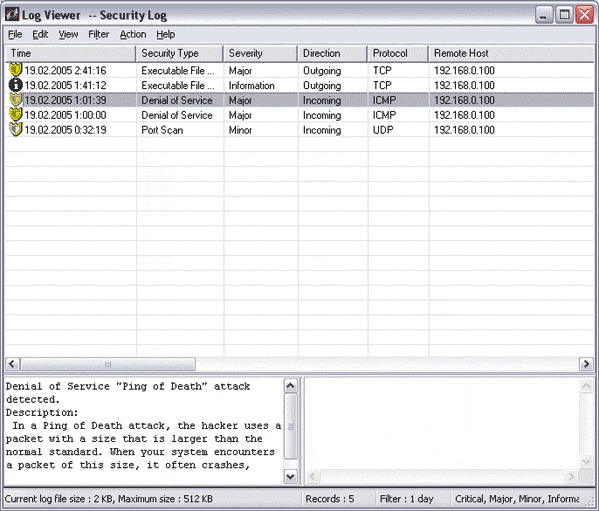Click the Information severity cell
The height and width of the screenshot is (511, 599).
click(x=252, y=85)
